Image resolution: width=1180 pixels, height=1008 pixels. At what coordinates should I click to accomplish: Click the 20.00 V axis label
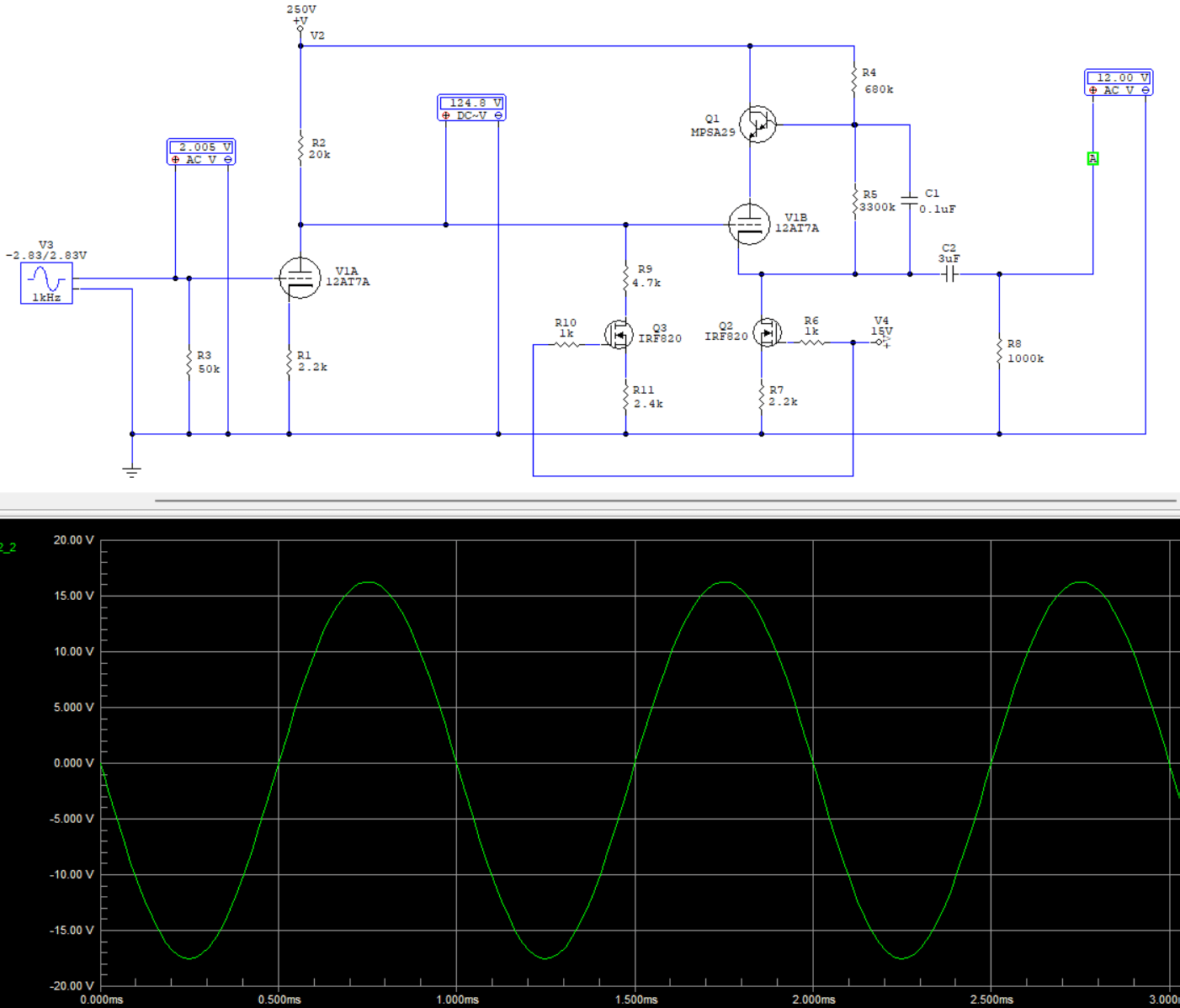pyautogui.click(x=74, y=539)
